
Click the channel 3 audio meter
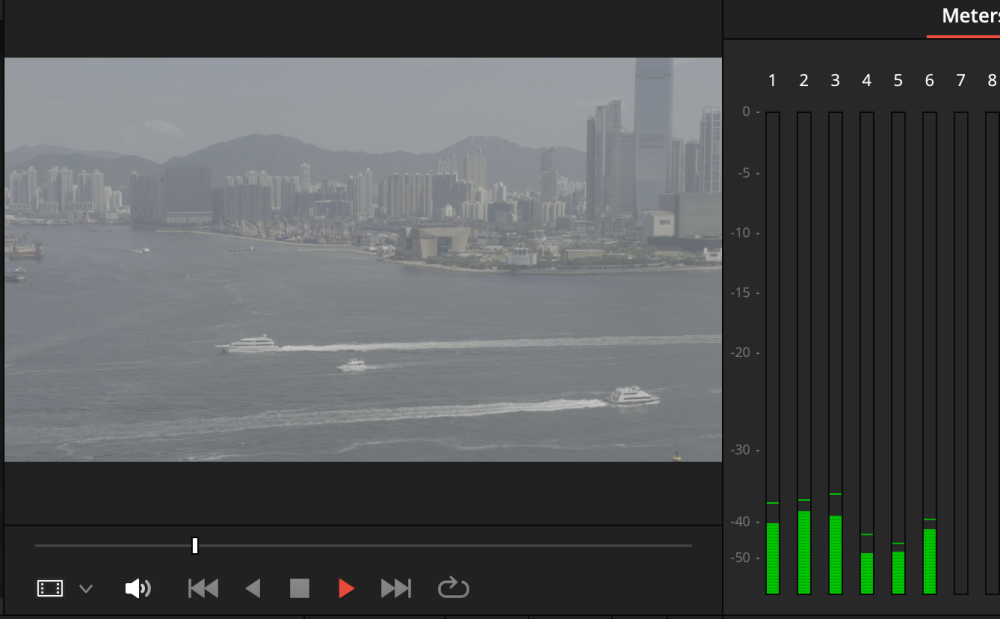(x=835, y=352)
